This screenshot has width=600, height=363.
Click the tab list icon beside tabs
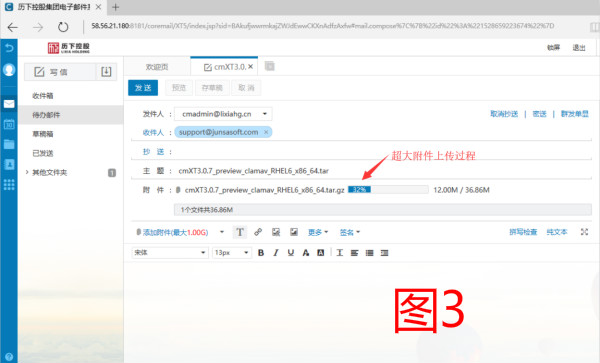pos(269,66)
